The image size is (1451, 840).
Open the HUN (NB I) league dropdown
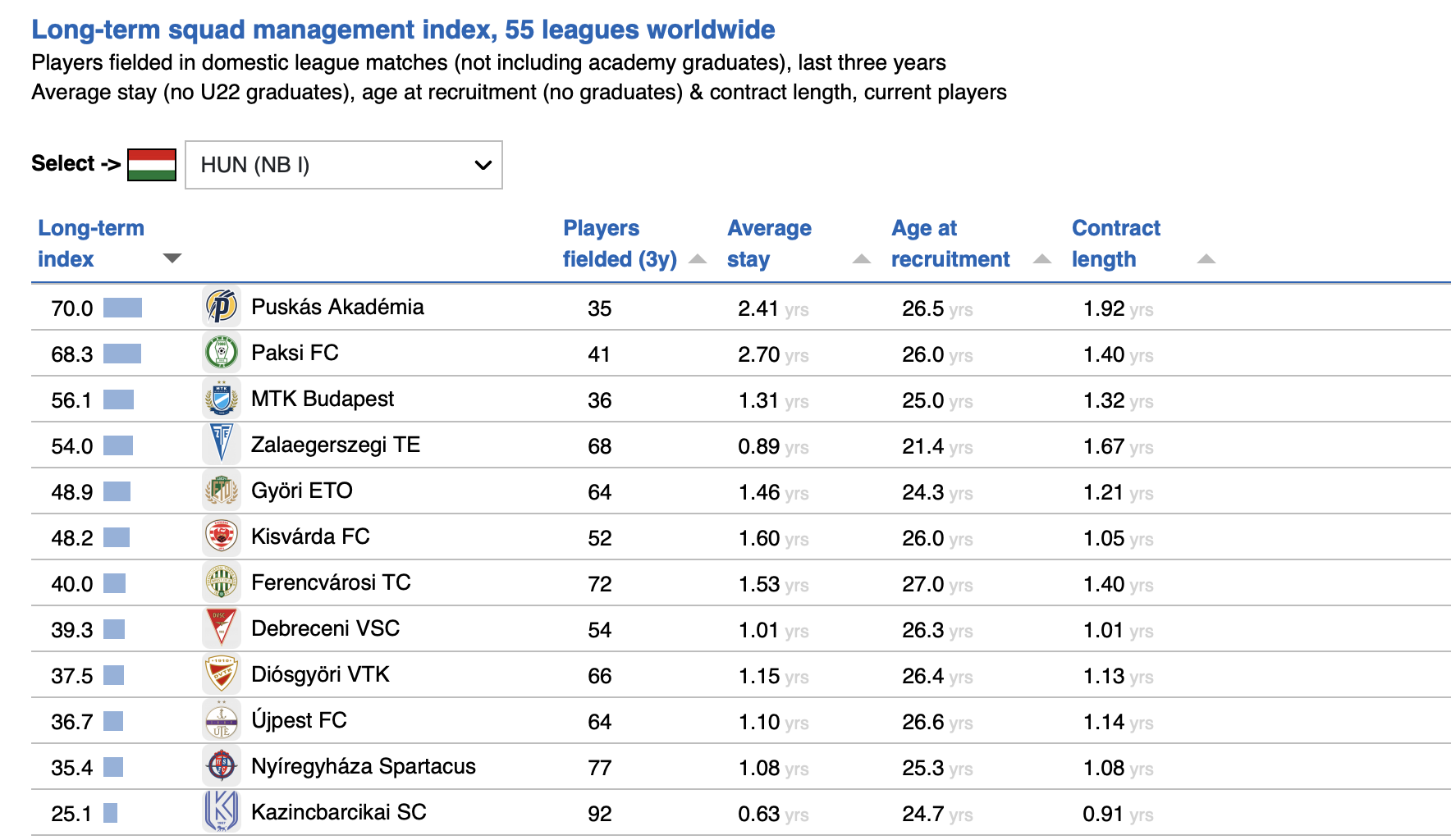click(x=344, y=165)
